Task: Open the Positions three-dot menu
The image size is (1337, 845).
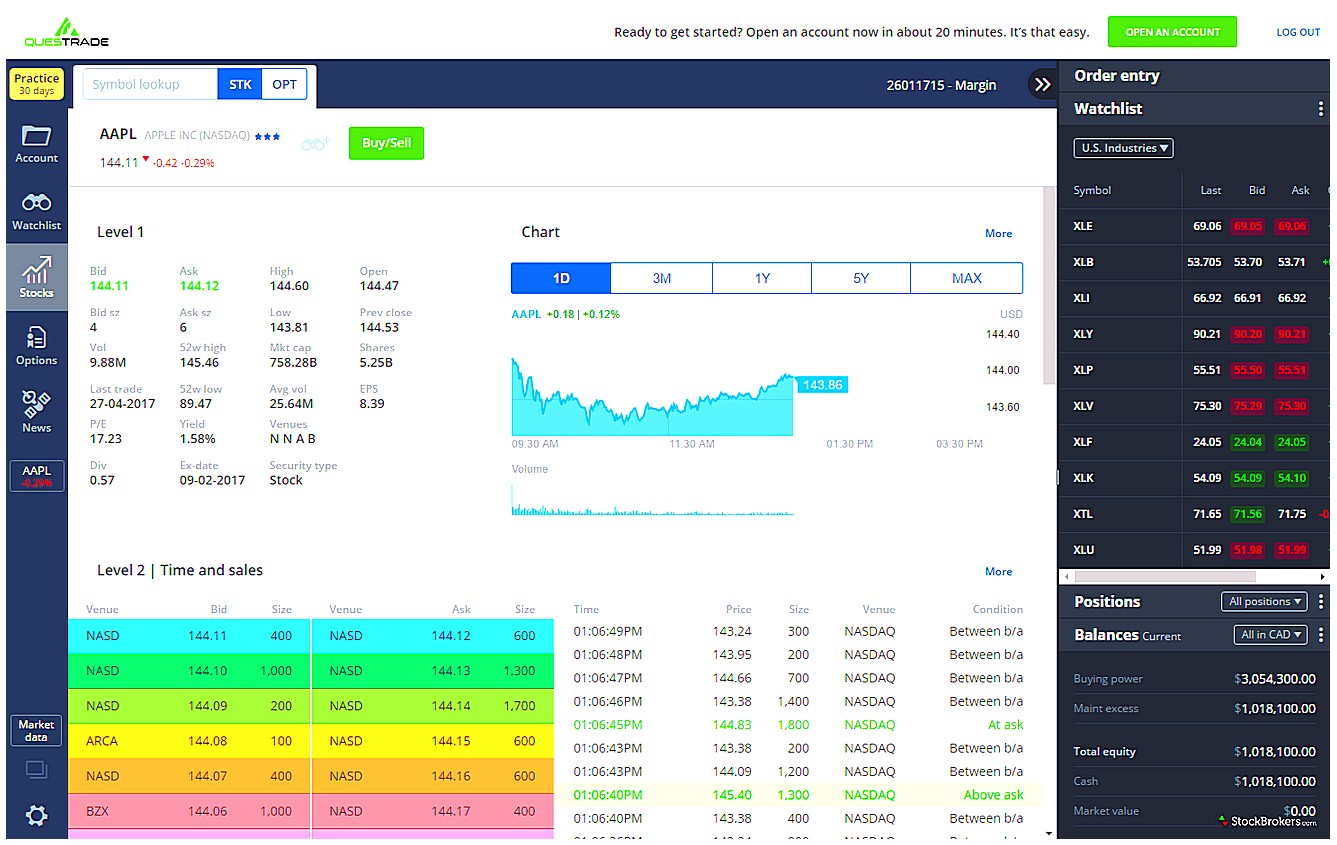Action: click(1321, 601)
